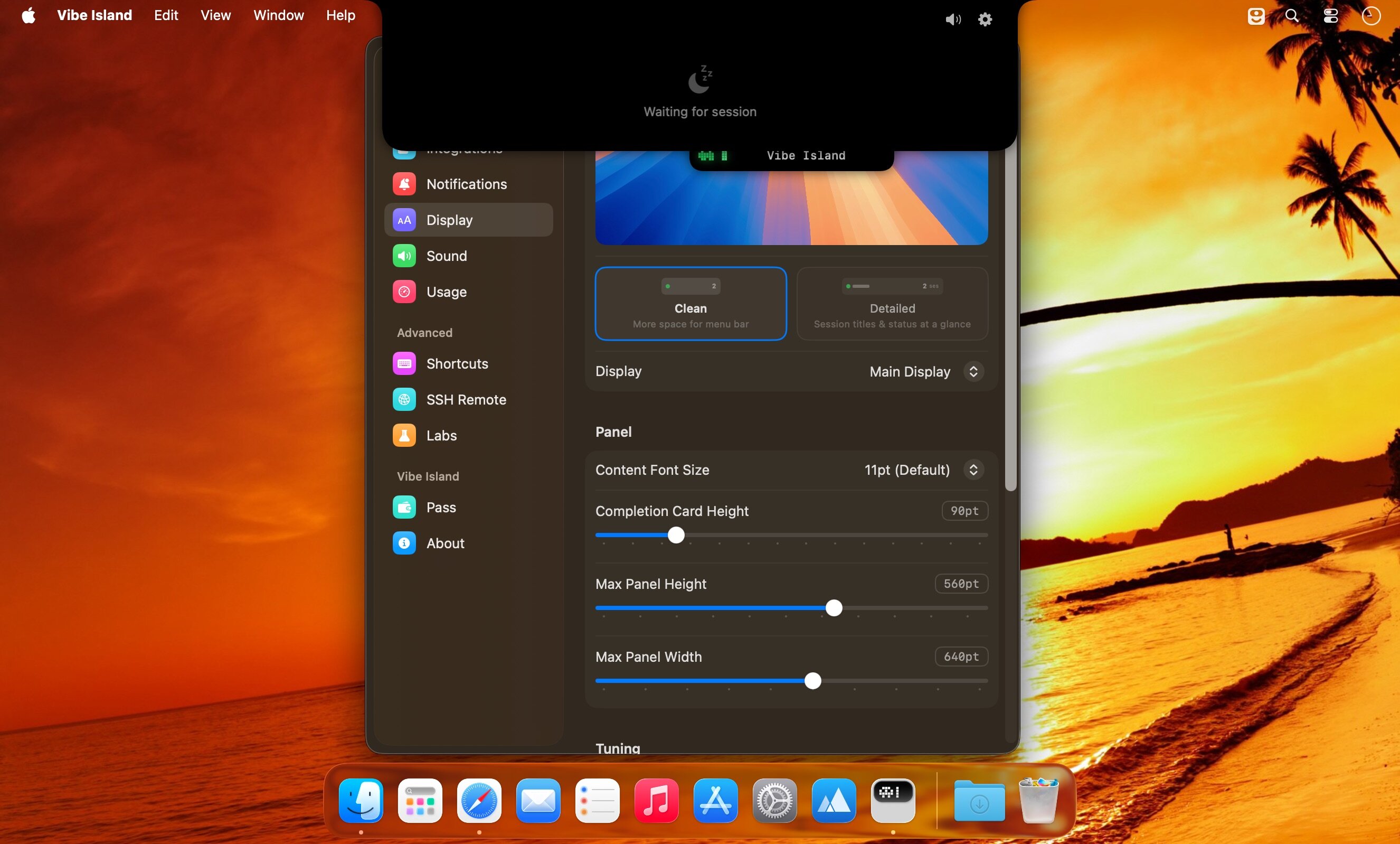
Task: Click the Labs flask sidebar icon
Action: (404, 435)
